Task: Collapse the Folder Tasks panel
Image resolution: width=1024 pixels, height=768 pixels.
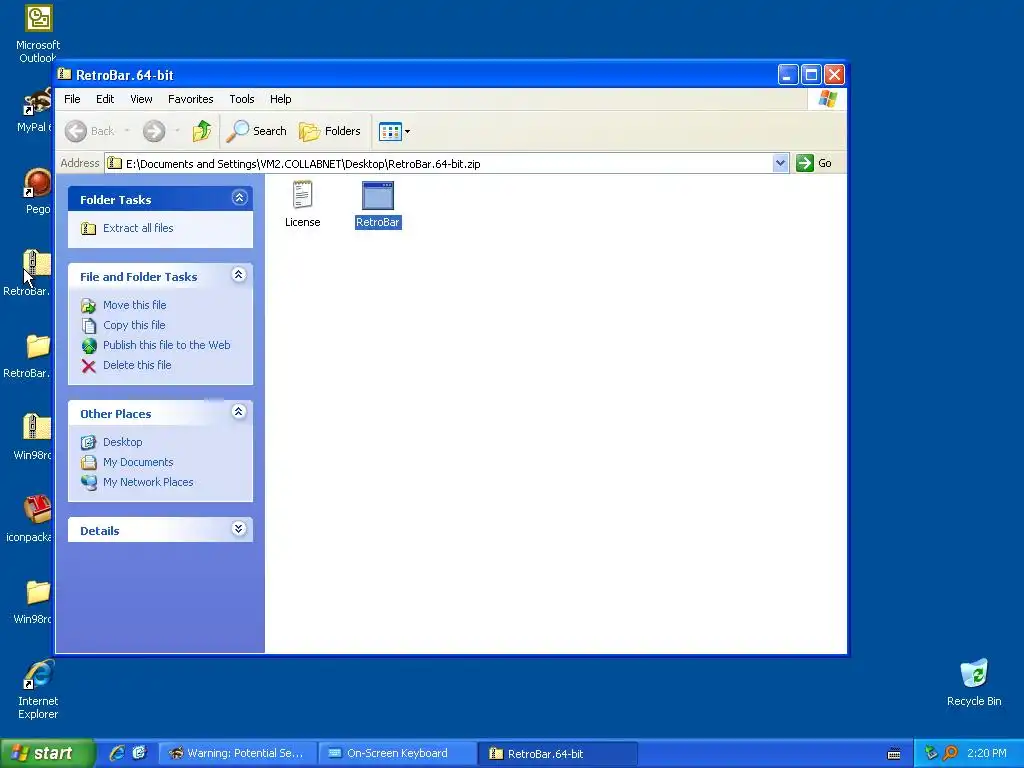Action: point(240,198)
